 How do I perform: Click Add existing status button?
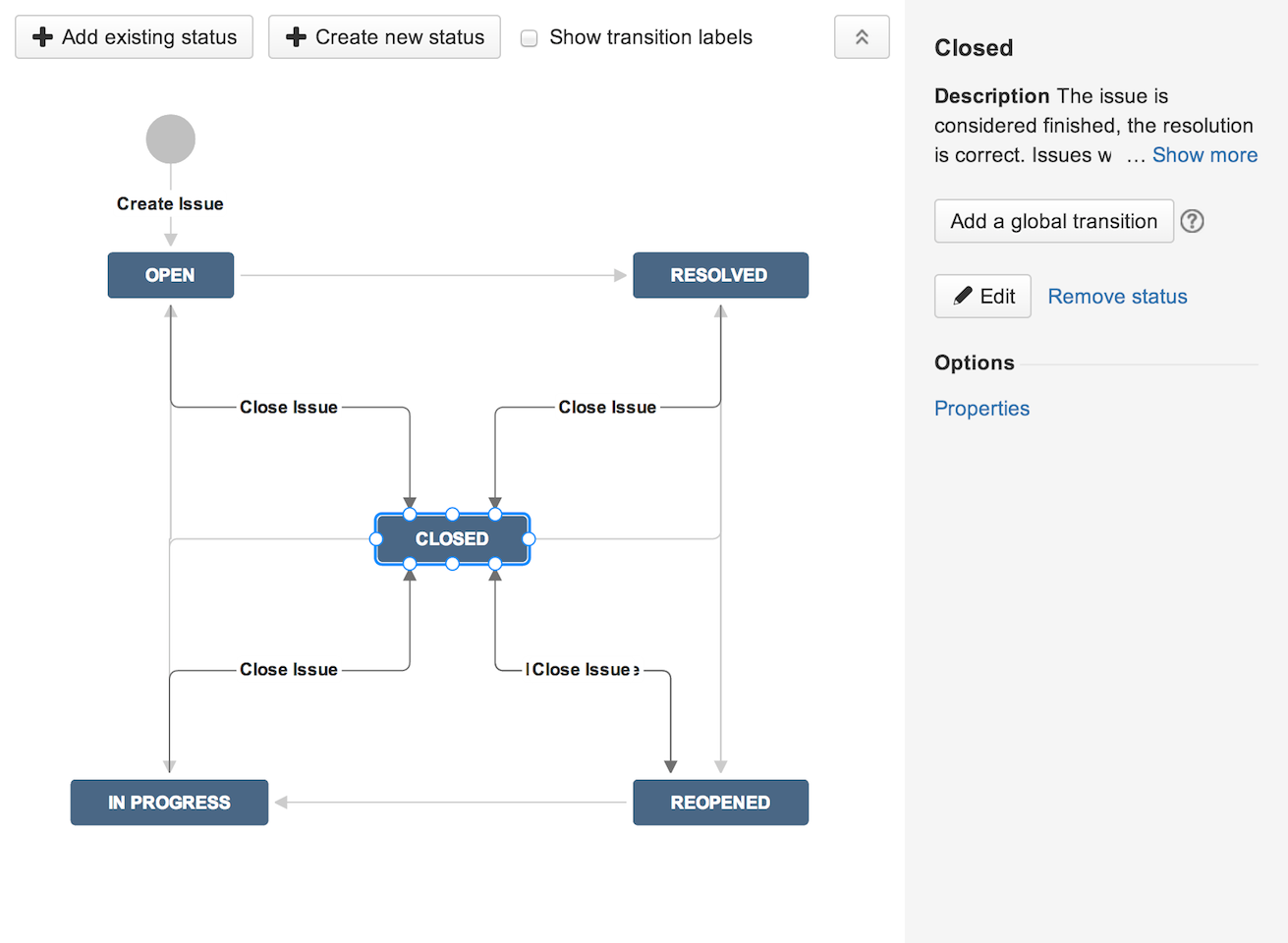(x=135, y=37)
